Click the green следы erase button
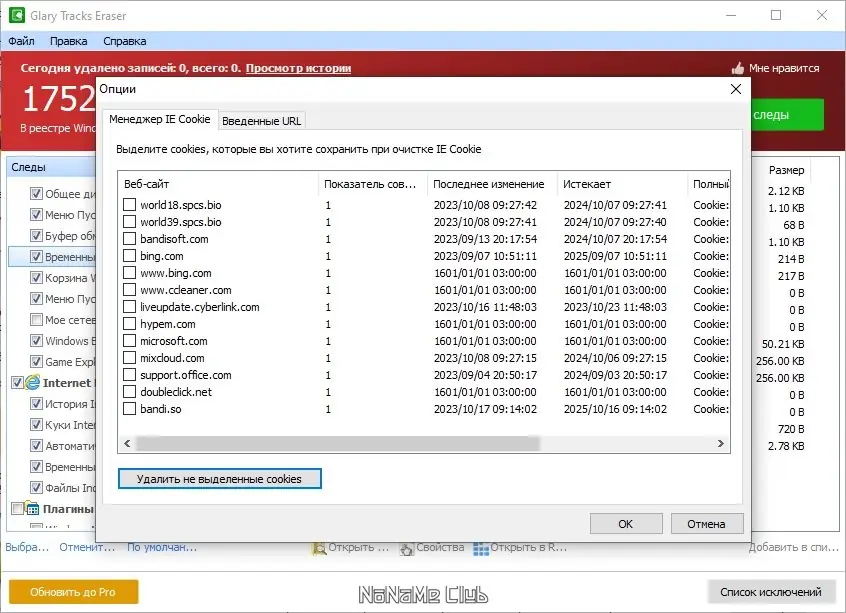Image resolution: width=846 pixels, height=613 pixels. point(788,114)
